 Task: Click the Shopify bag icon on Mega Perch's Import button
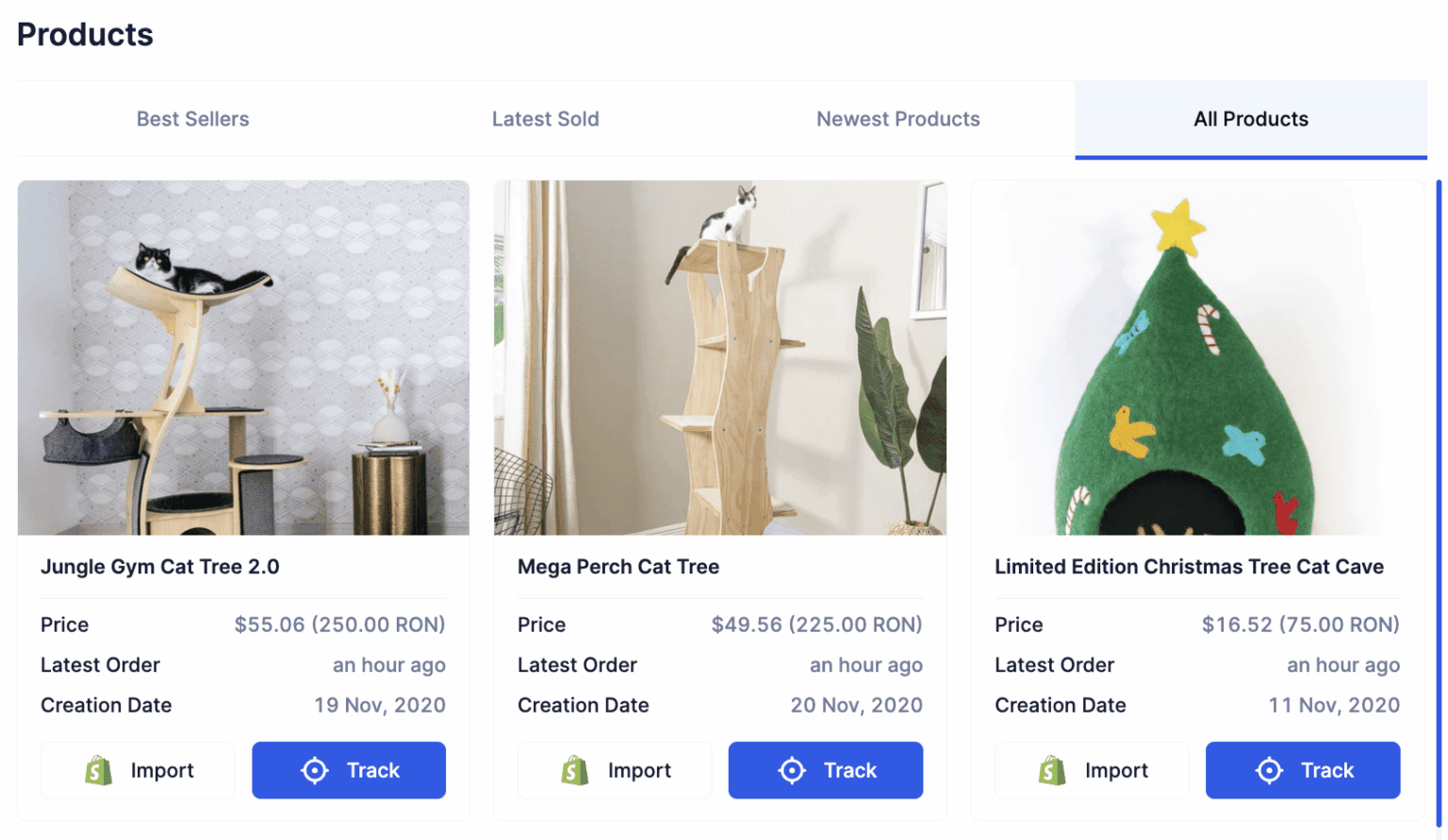coord(573,770)
